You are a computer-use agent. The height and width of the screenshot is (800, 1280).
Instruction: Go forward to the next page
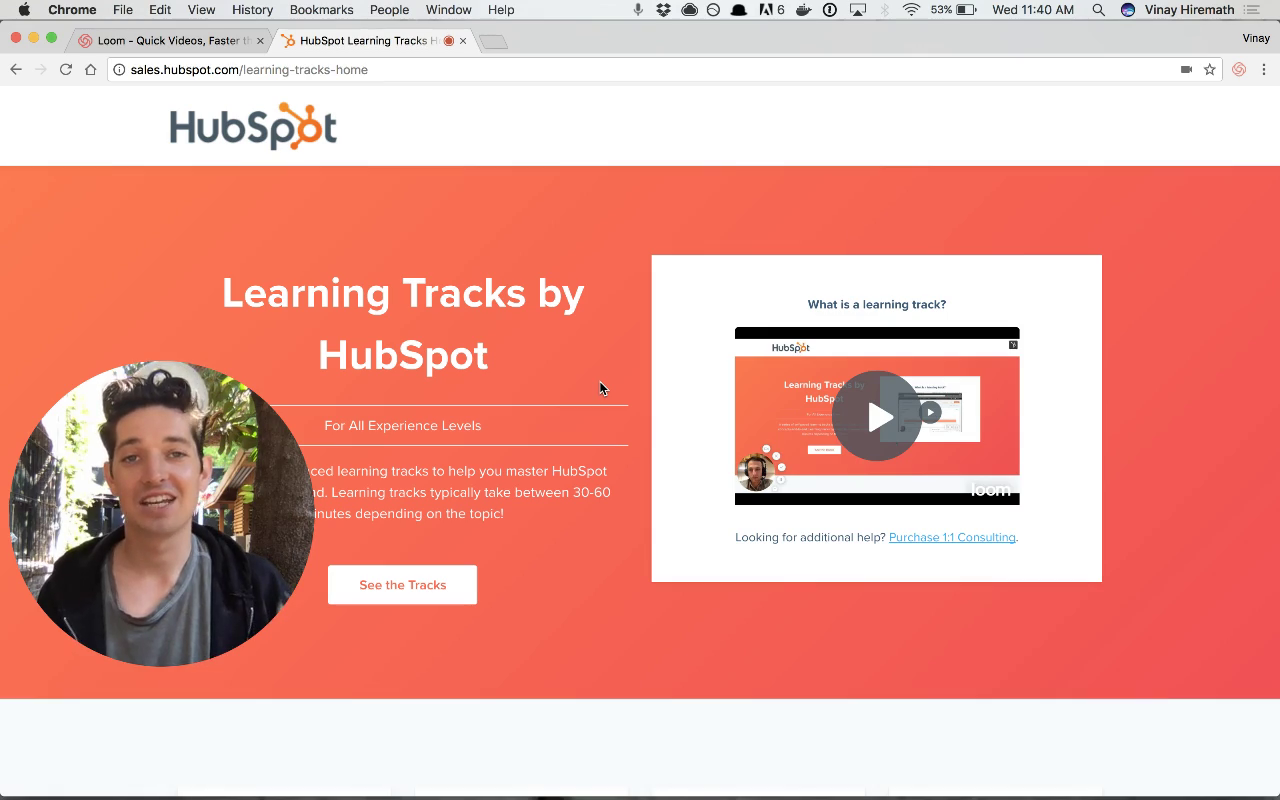click(41, 70)
